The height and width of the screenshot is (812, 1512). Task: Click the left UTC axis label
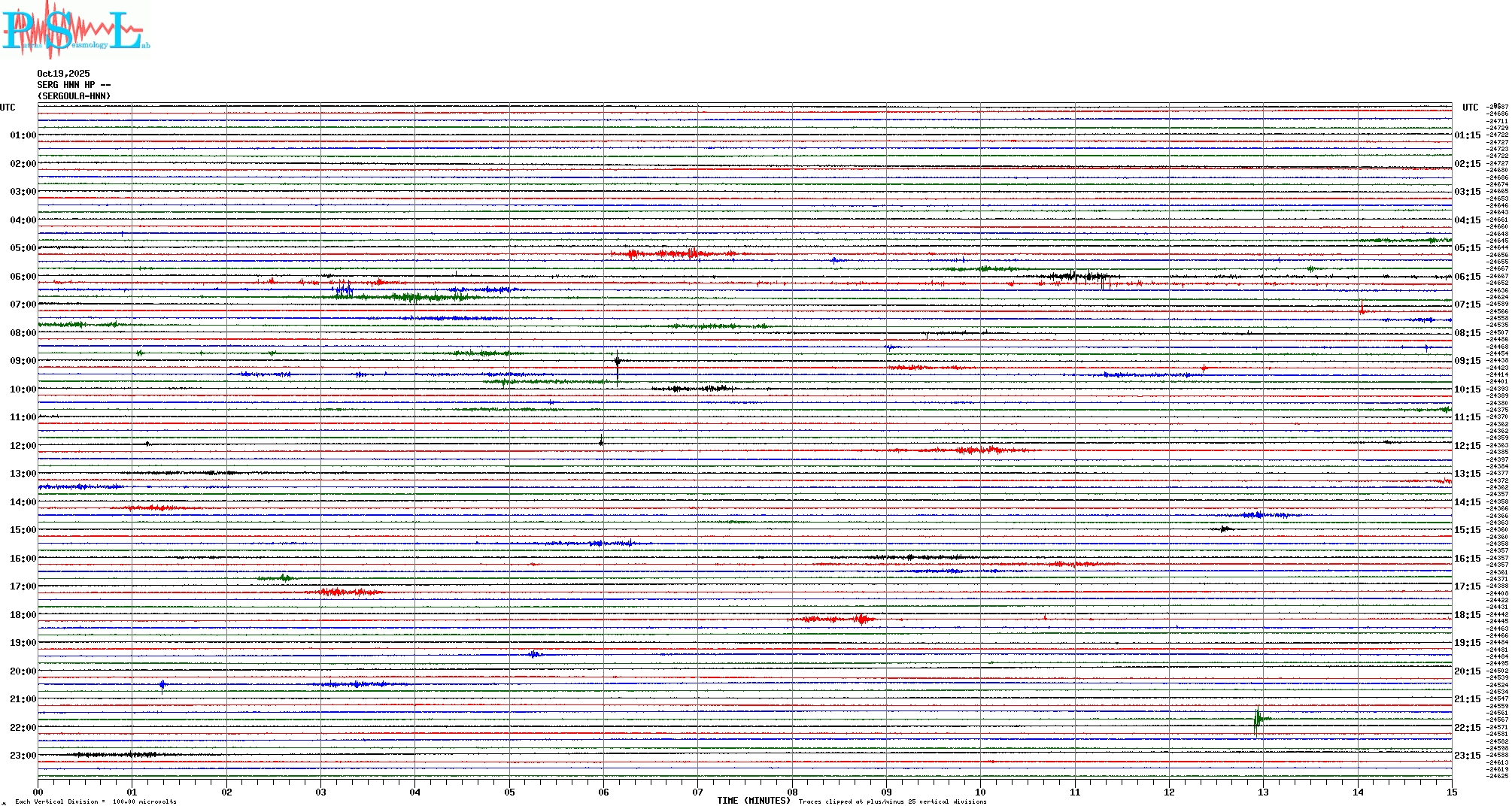(x=8, y=108)
